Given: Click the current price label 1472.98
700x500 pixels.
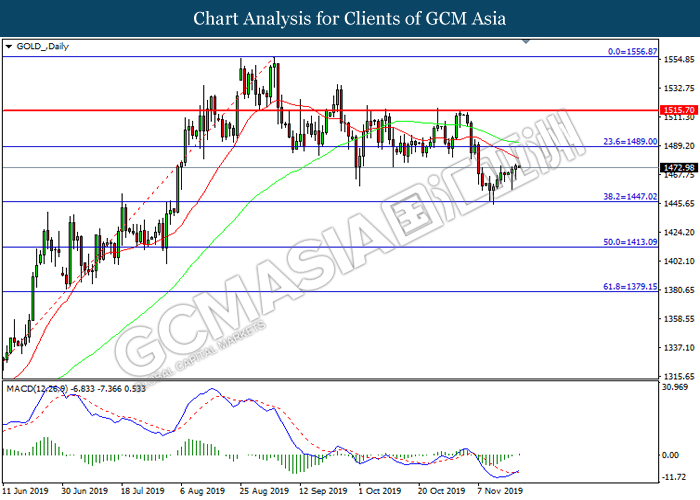Looking at the screenshot, I should click(679, 168).
